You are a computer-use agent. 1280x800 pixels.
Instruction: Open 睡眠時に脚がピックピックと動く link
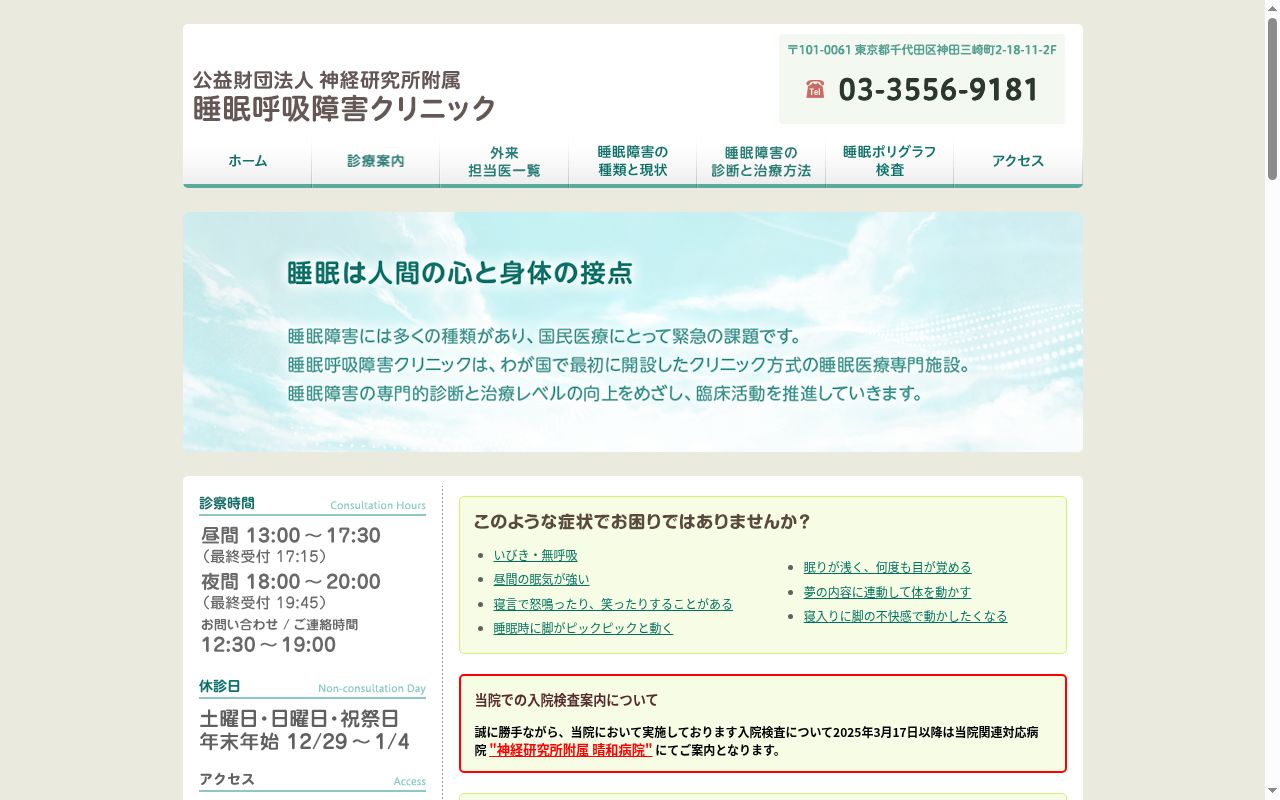tap(583, 628)
